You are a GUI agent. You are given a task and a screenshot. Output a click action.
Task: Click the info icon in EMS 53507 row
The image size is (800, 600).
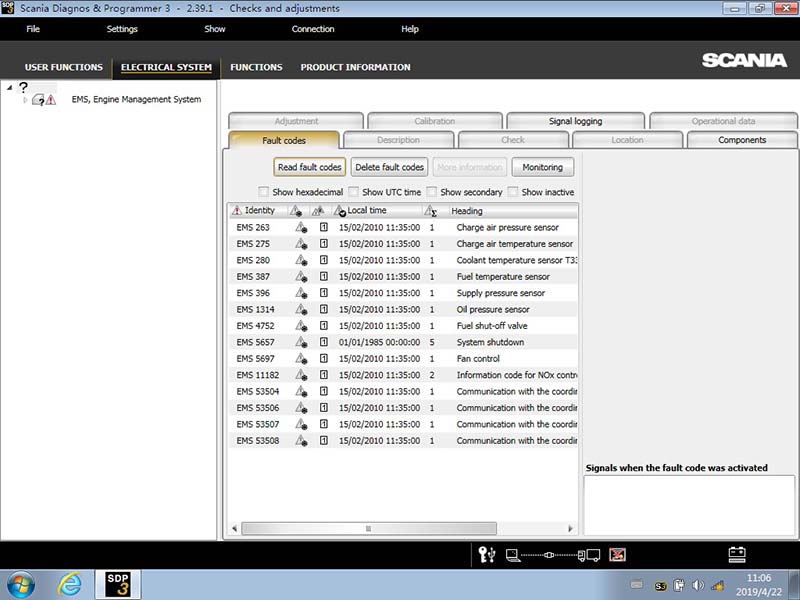[323, 423]
